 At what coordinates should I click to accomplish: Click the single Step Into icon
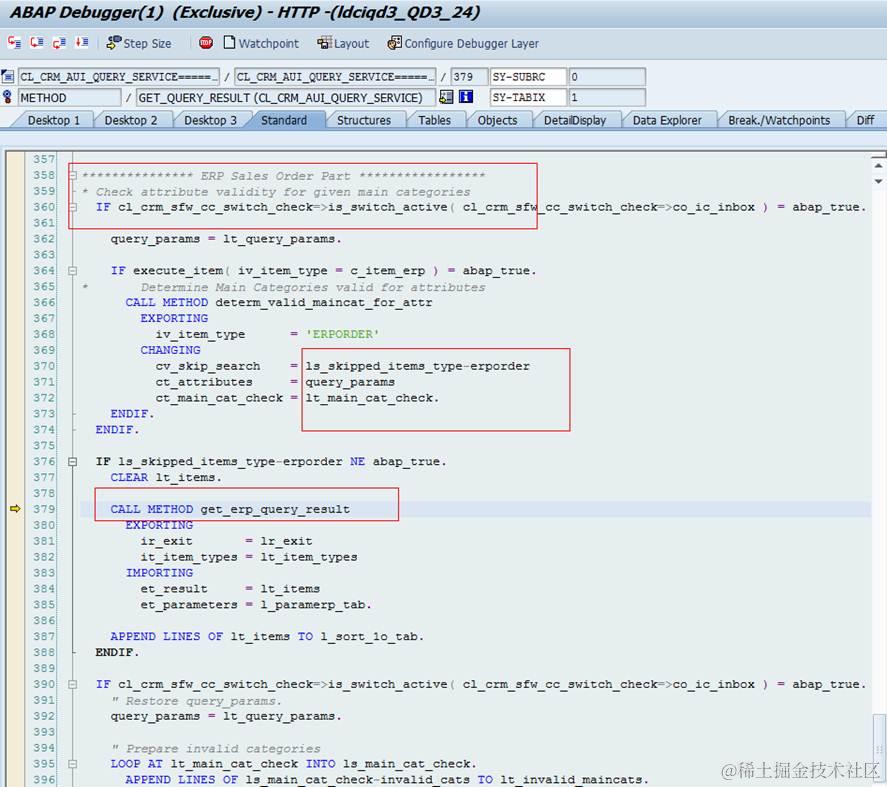[14, 42]
